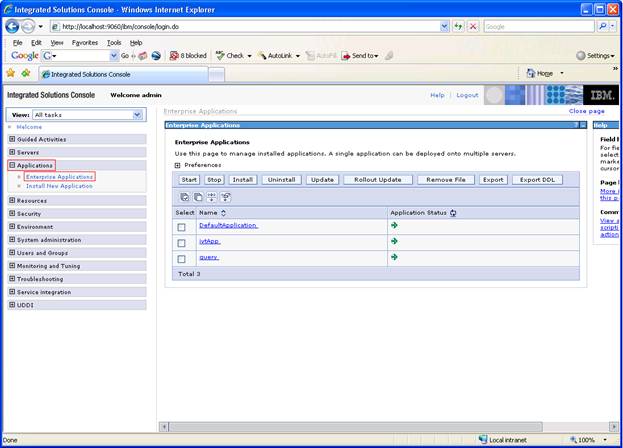
Task: Open the Edit menu
Action: pyautogui.click(x=36, y=42)
